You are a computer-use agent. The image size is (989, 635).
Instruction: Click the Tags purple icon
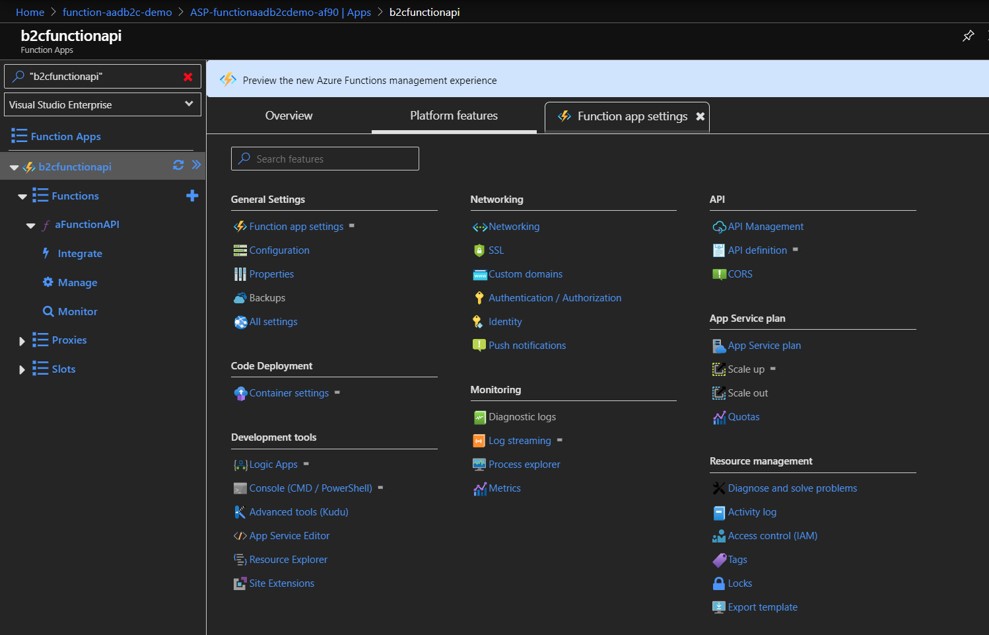(x=719, y=560)
